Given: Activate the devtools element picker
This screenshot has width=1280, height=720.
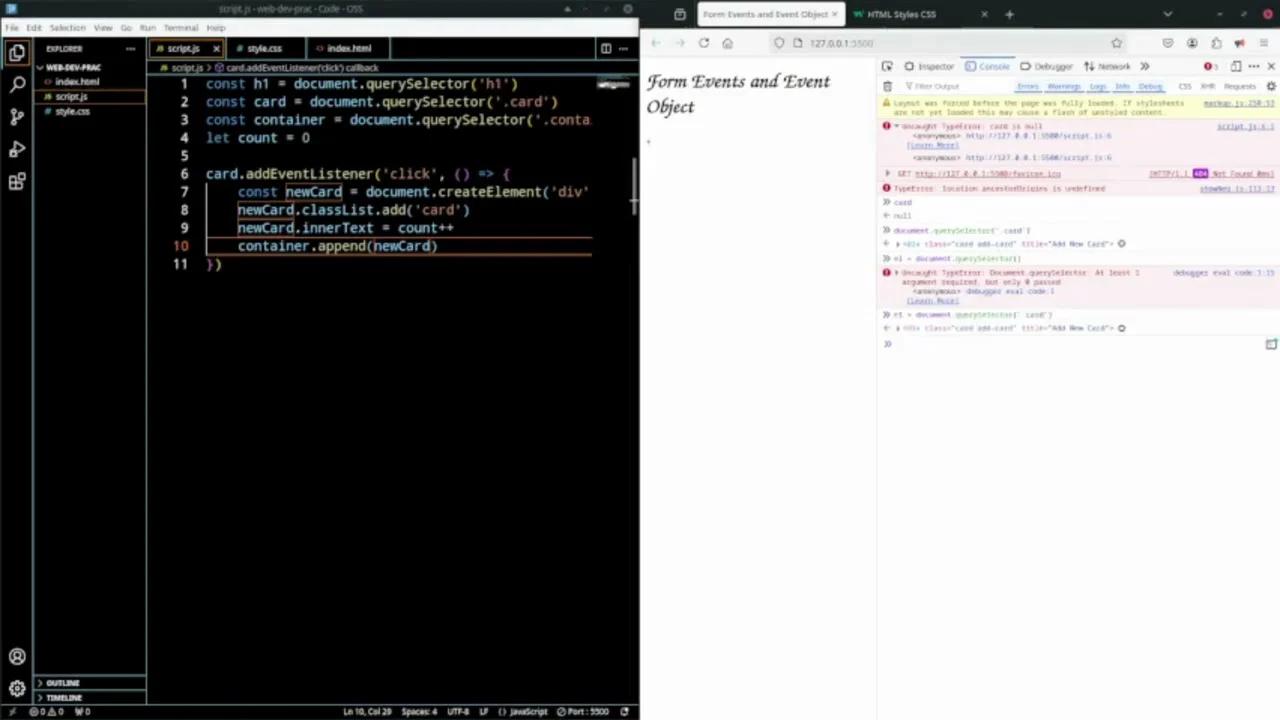Looking at the screenshot, I should pyautogui.click(x=887, y=66).
